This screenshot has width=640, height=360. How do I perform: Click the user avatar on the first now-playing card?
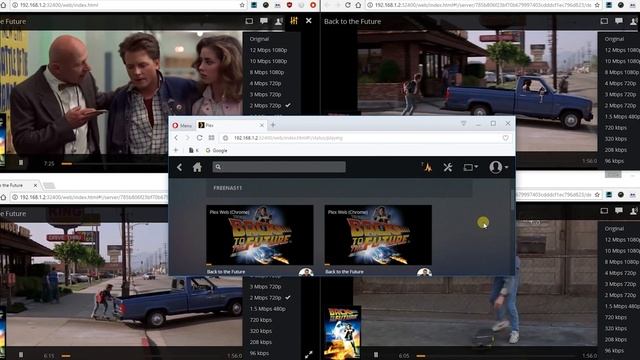[x=306, y=272]
